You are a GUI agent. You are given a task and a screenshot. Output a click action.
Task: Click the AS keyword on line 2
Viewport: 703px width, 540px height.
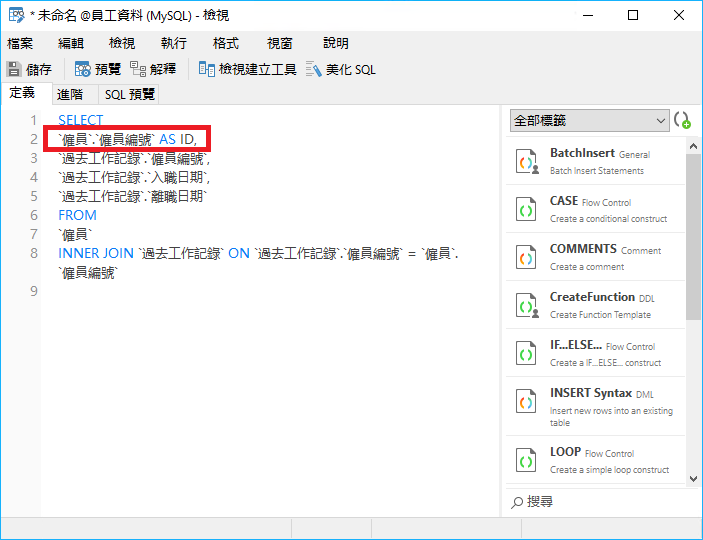[167, 139]
